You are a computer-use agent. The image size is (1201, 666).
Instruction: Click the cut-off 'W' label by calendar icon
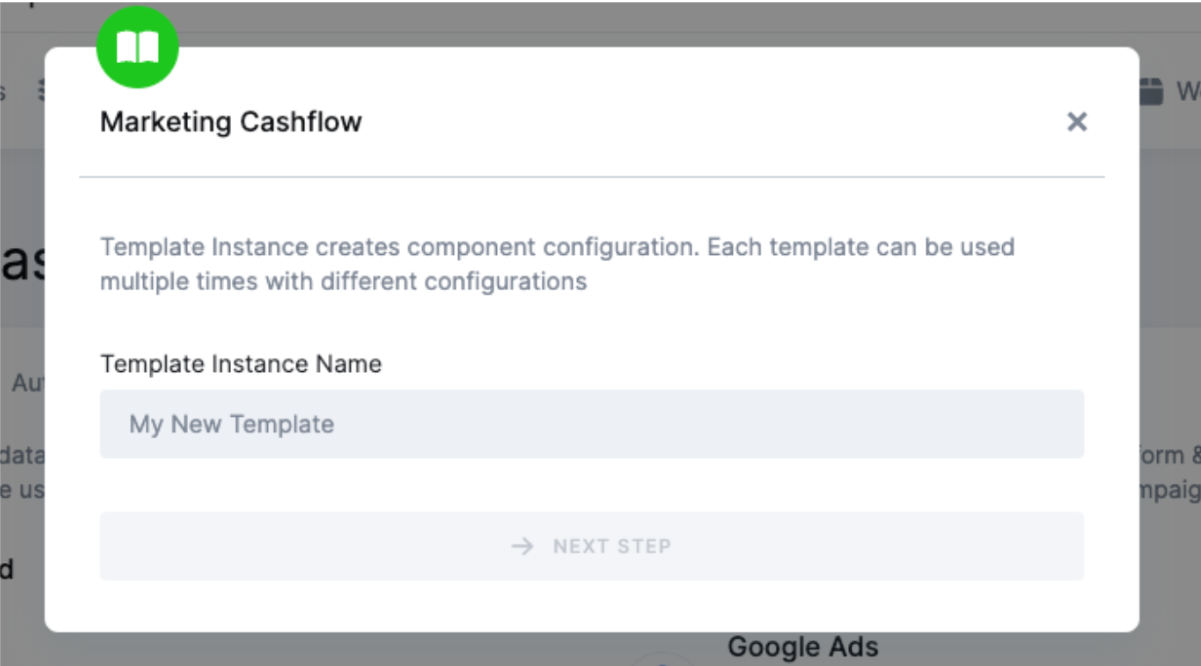click(1188, 92)
